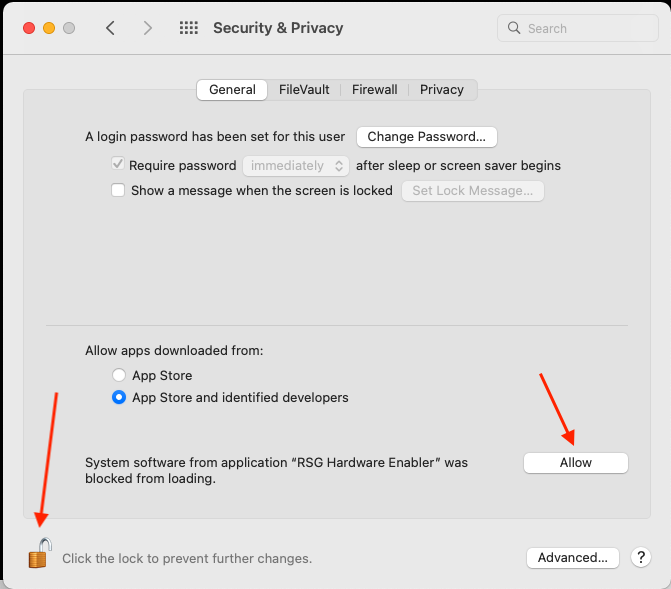
Task: Select the App Store radio button
Action: [x=119, y=375]
